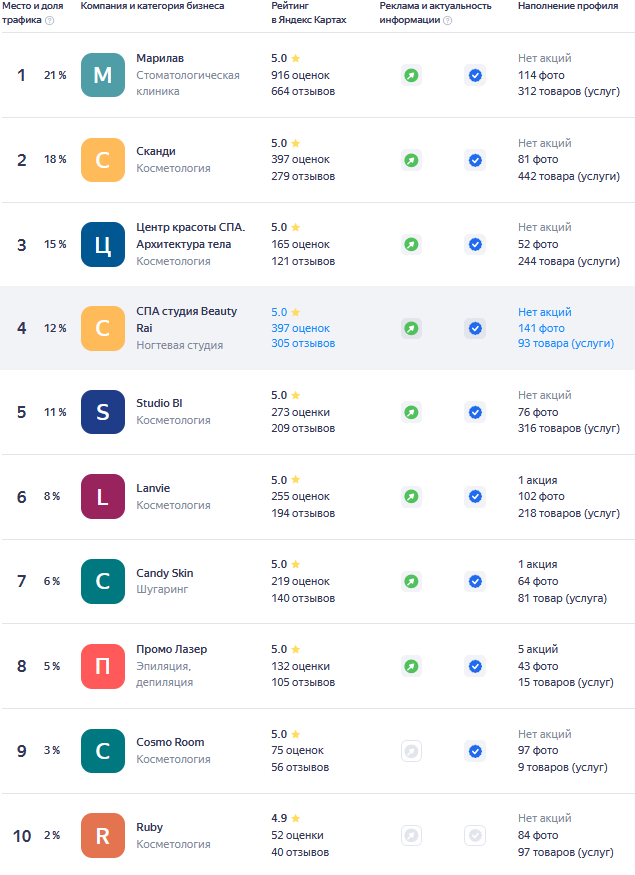
Task: Click the company name 'Промо Лазер'
Action: [x=171, y=649]
